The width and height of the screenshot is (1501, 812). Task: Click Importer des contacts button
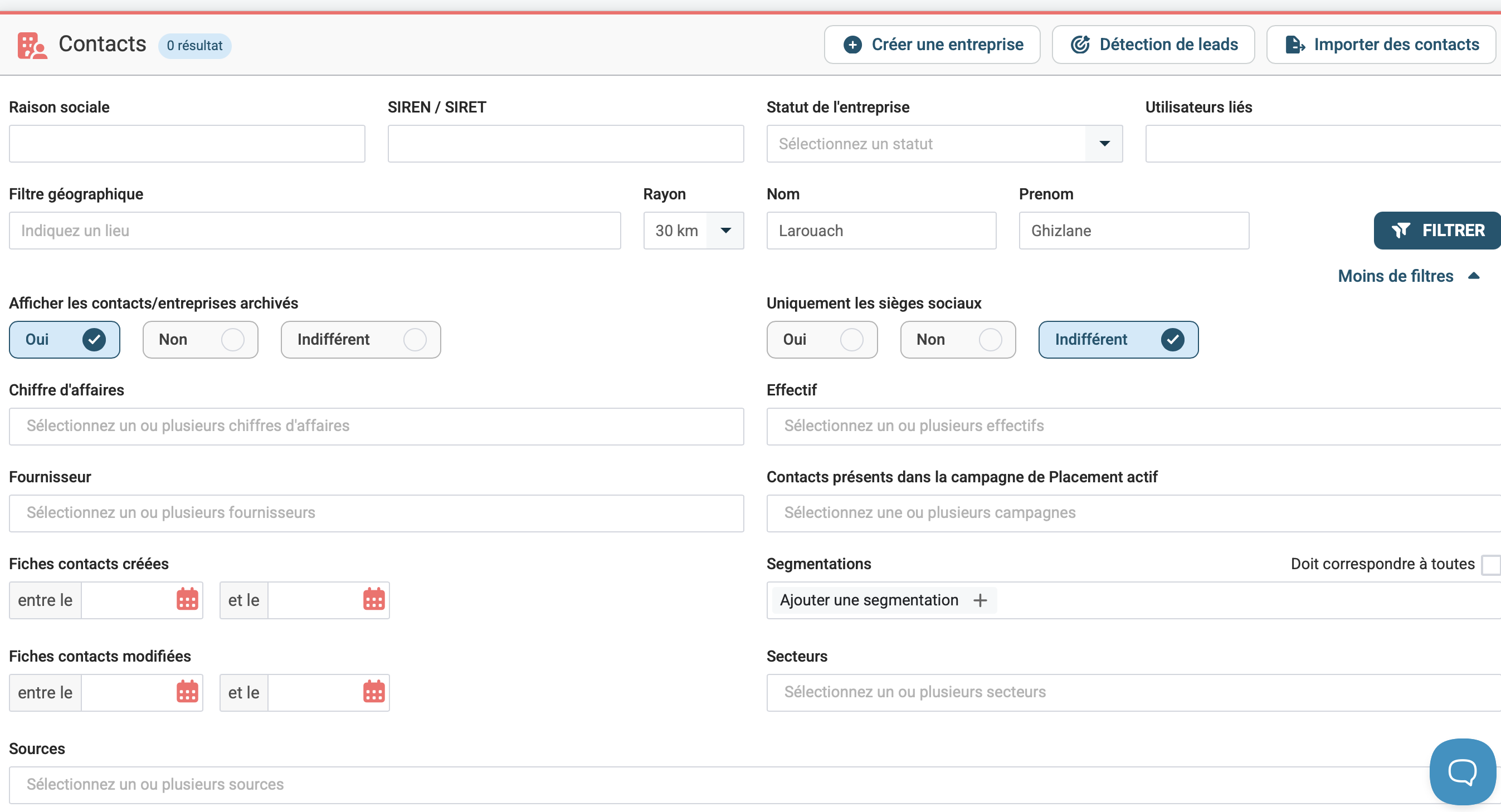pyautogui.click(x=1381, y=45)
